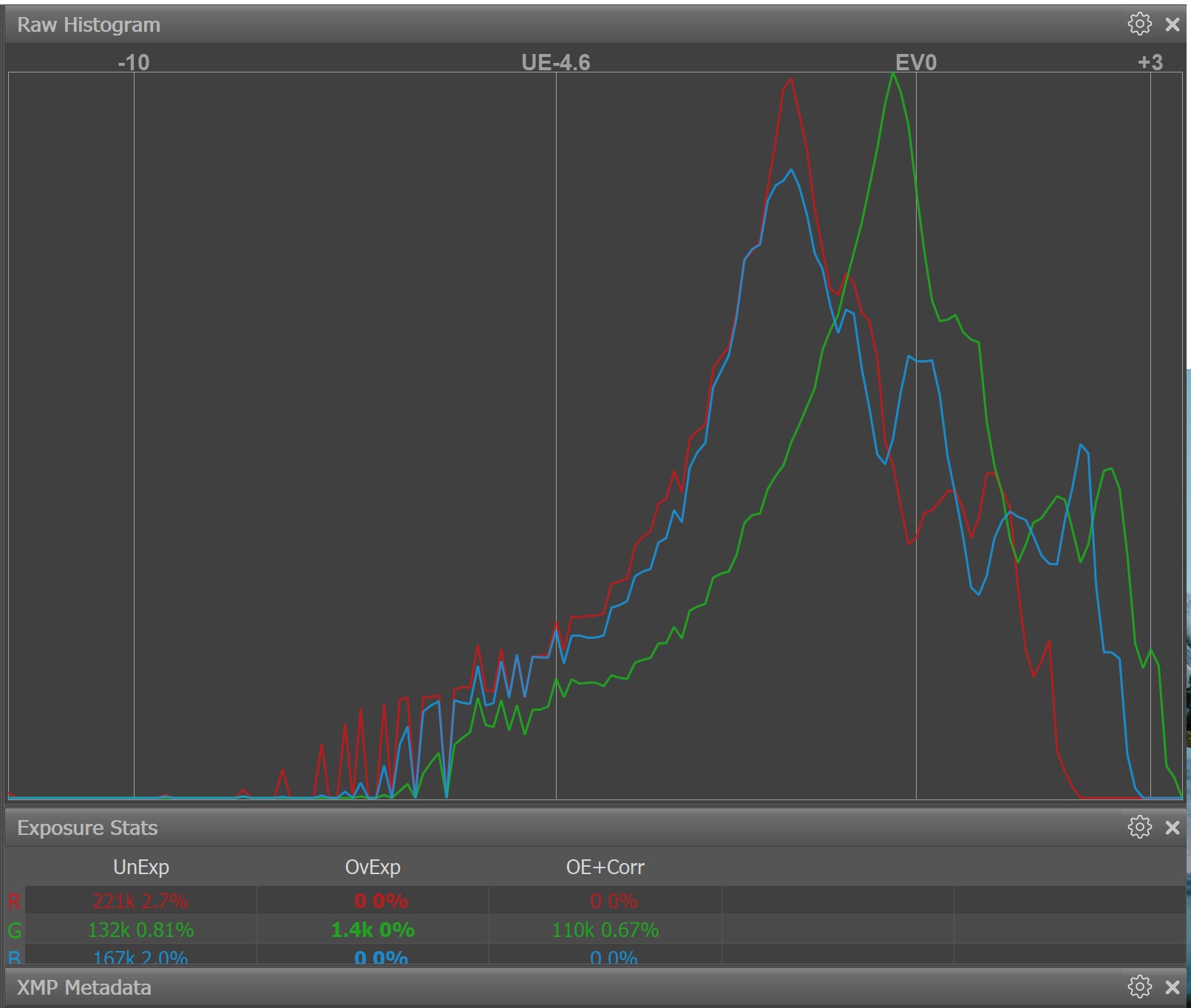Select the UnExp column header
1191x1008 pixels.
pyautogui.click(x=141, y=867)
